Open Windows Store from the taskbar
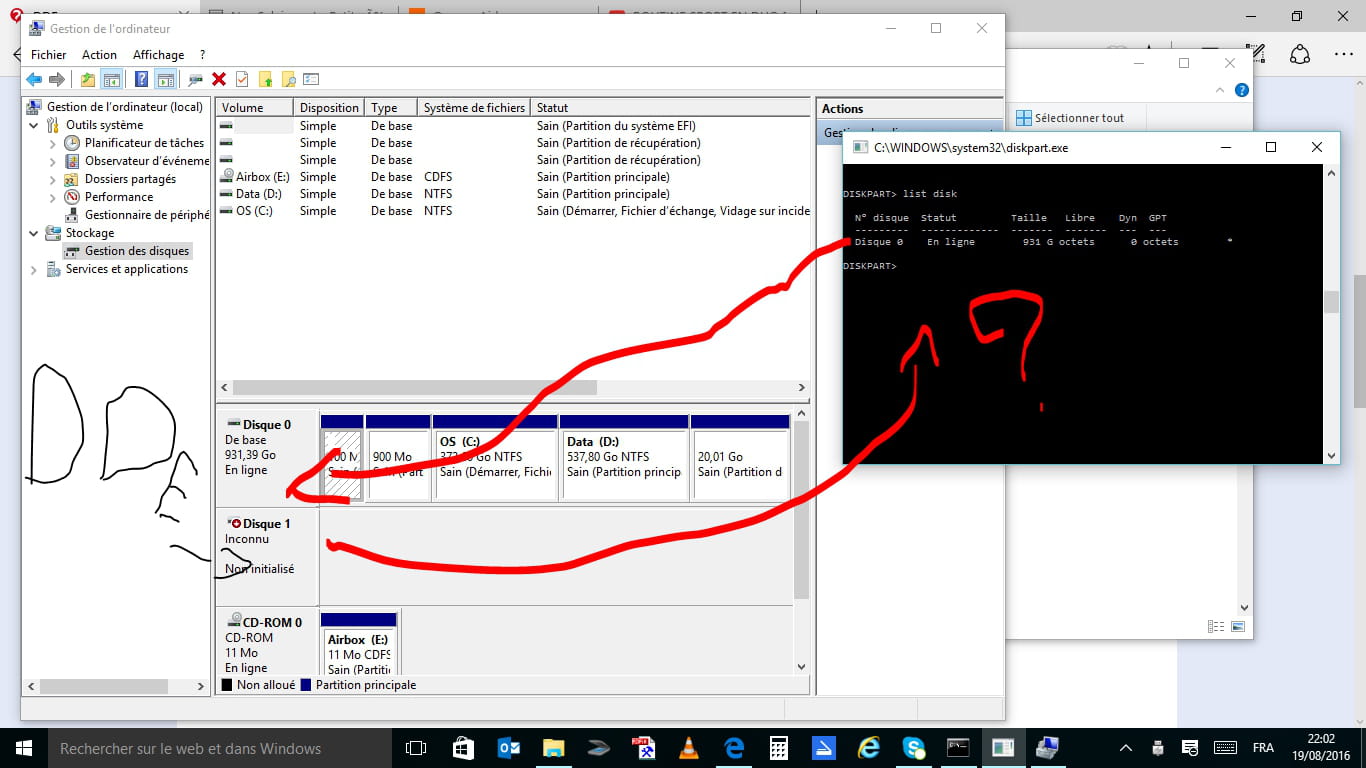 point(463,748)
